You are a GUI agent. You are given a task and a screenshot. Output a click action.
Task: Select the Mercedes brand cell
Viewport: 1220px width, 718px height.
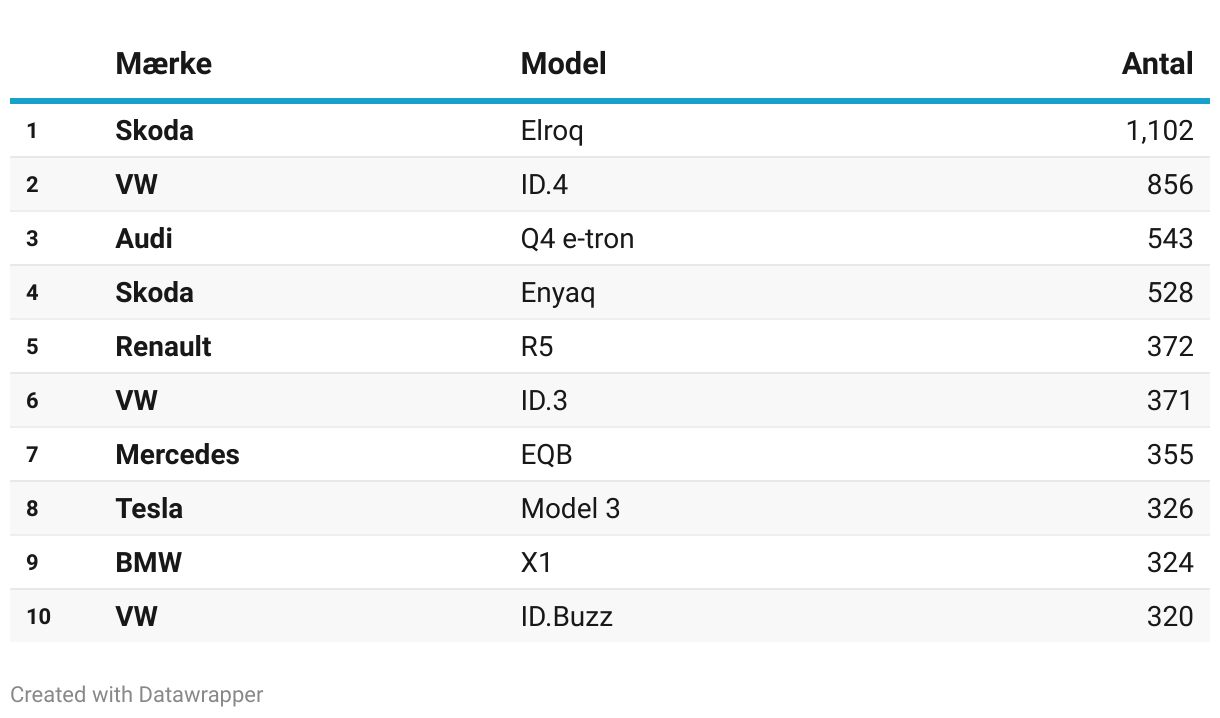177,455
